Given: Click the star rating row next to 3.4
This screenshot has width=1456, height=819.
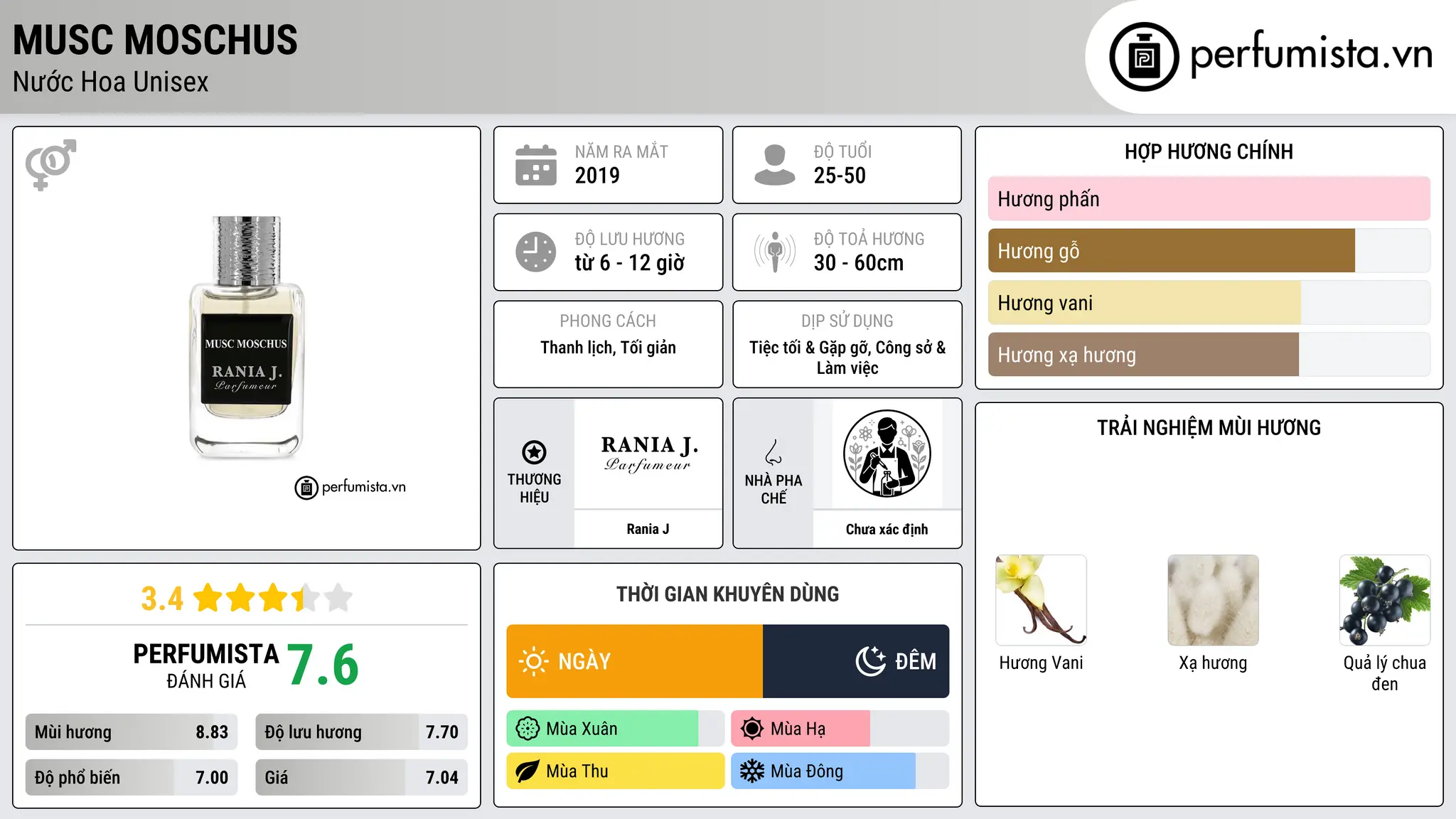Looking at the screenshot, I should (272, 598).
